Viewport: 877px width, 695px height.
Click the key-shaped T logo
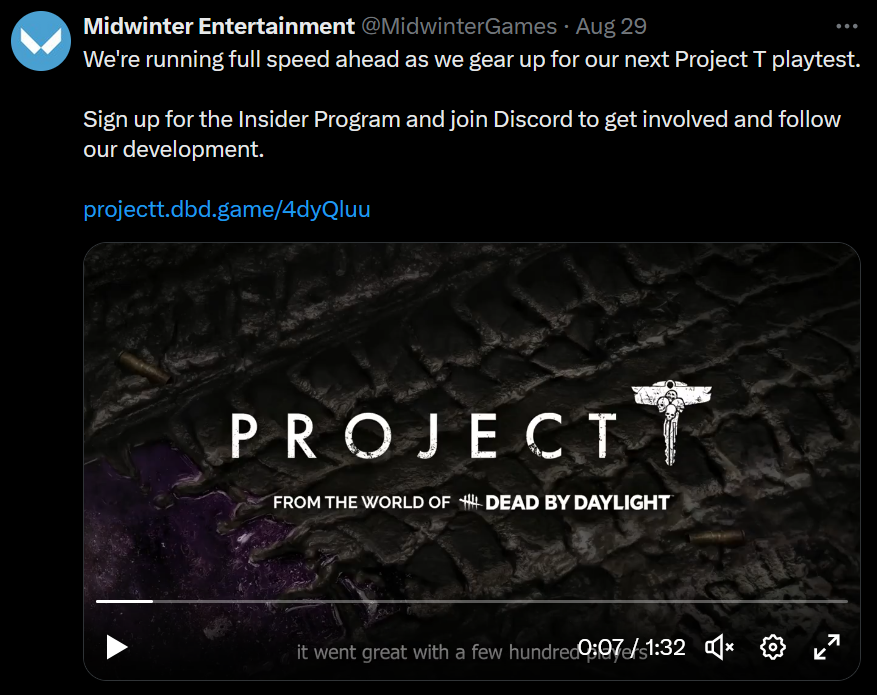(671, 422)
